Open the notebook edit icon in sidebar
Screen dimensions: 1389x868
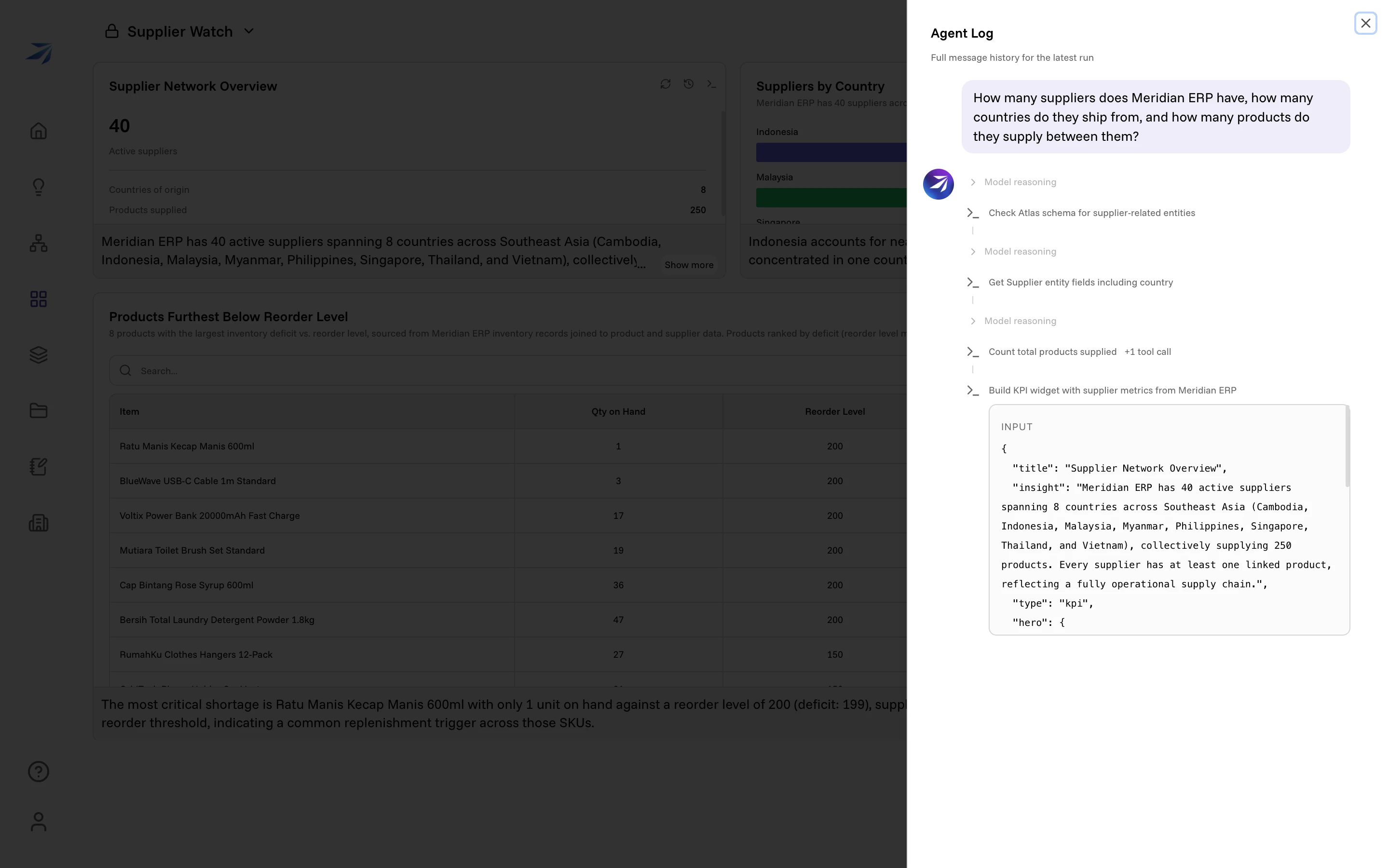[39, 467]
